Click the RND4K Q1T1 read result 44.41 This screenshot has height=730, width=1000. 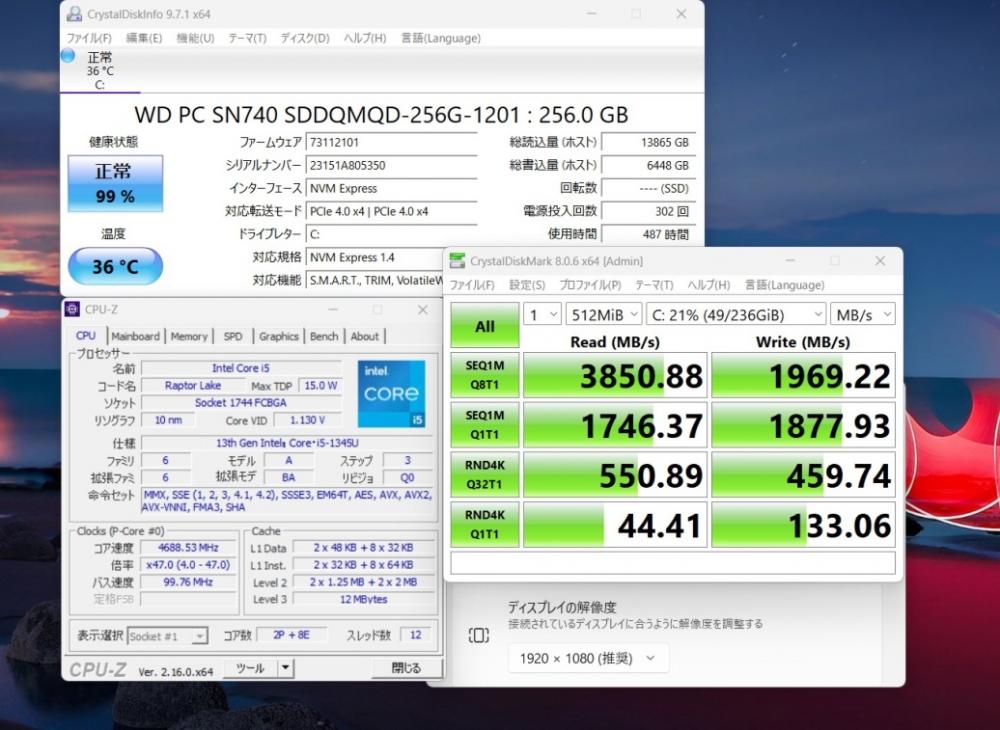(615, 524)
